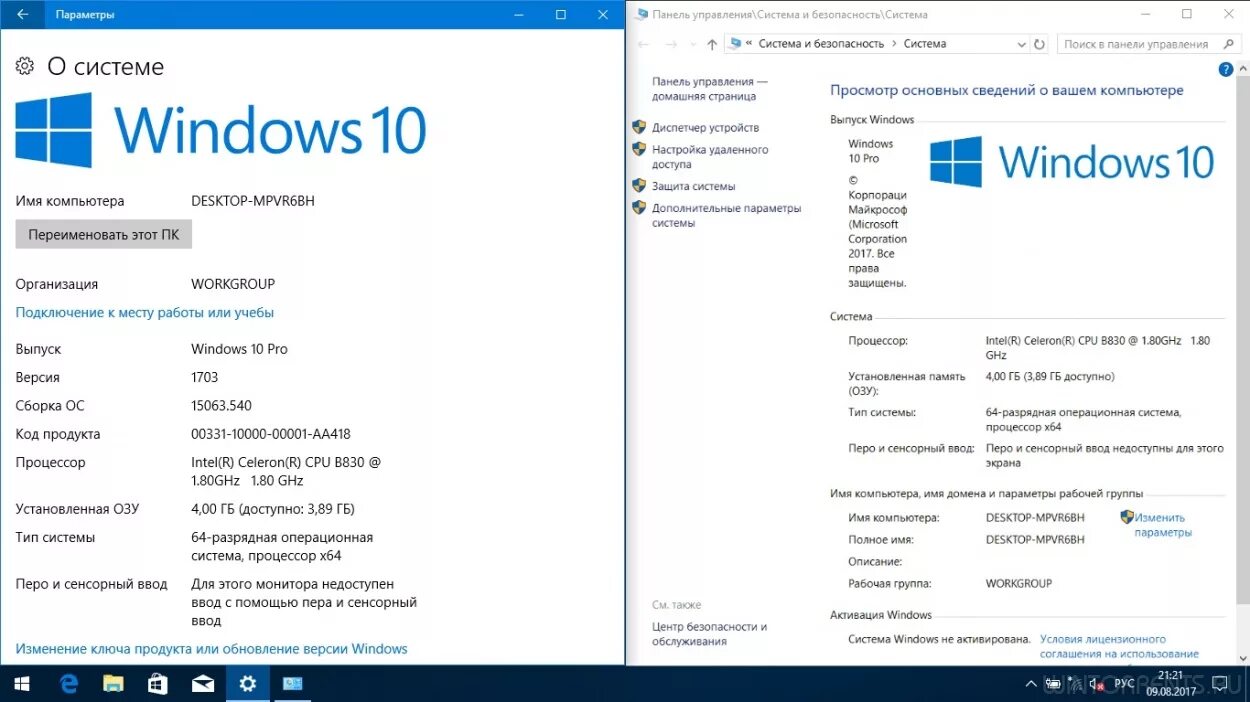Click Система Windows не активирована text
Viewport: 1250px width, 702px height.
click(x=939, y=639)
